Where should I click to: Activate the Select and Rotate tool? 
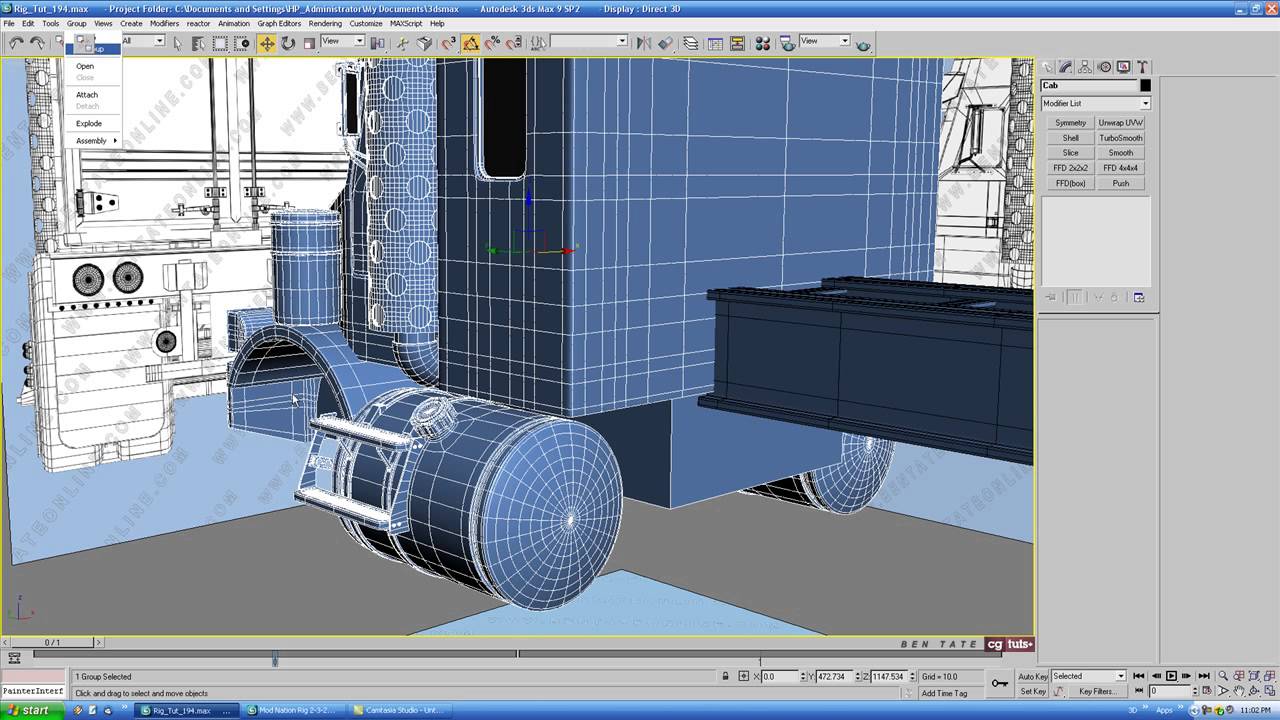point(288,43)
